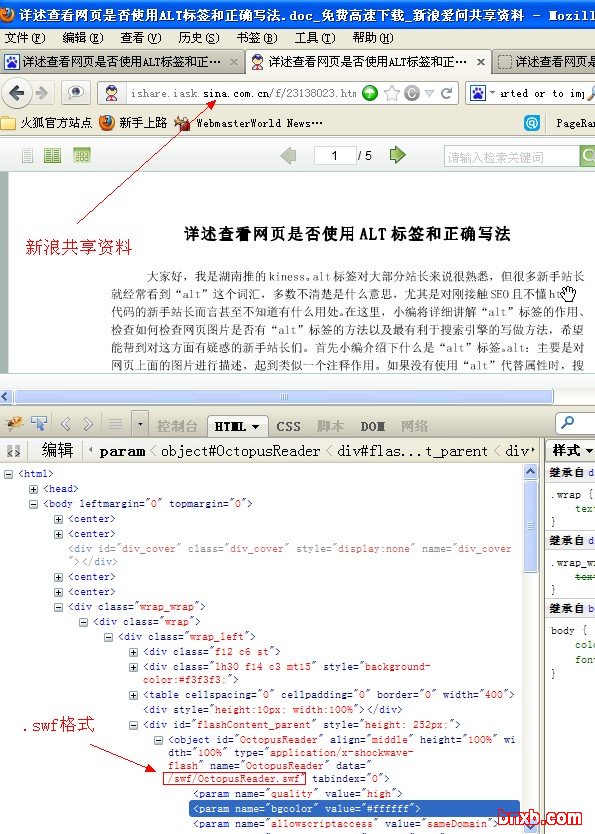Switch to Firebug CSS tab
Screen dimensions: 595x834
pyautogui.click(x=288, y=426)
